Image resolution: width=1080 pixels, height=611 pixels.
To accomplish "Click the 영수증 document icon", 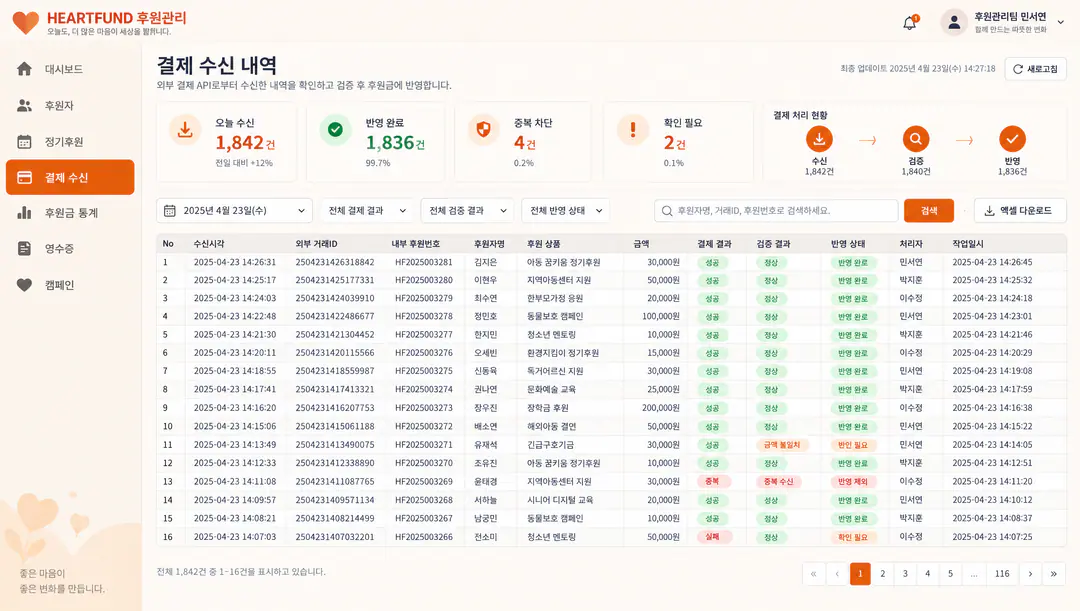I will click(24, 249).
